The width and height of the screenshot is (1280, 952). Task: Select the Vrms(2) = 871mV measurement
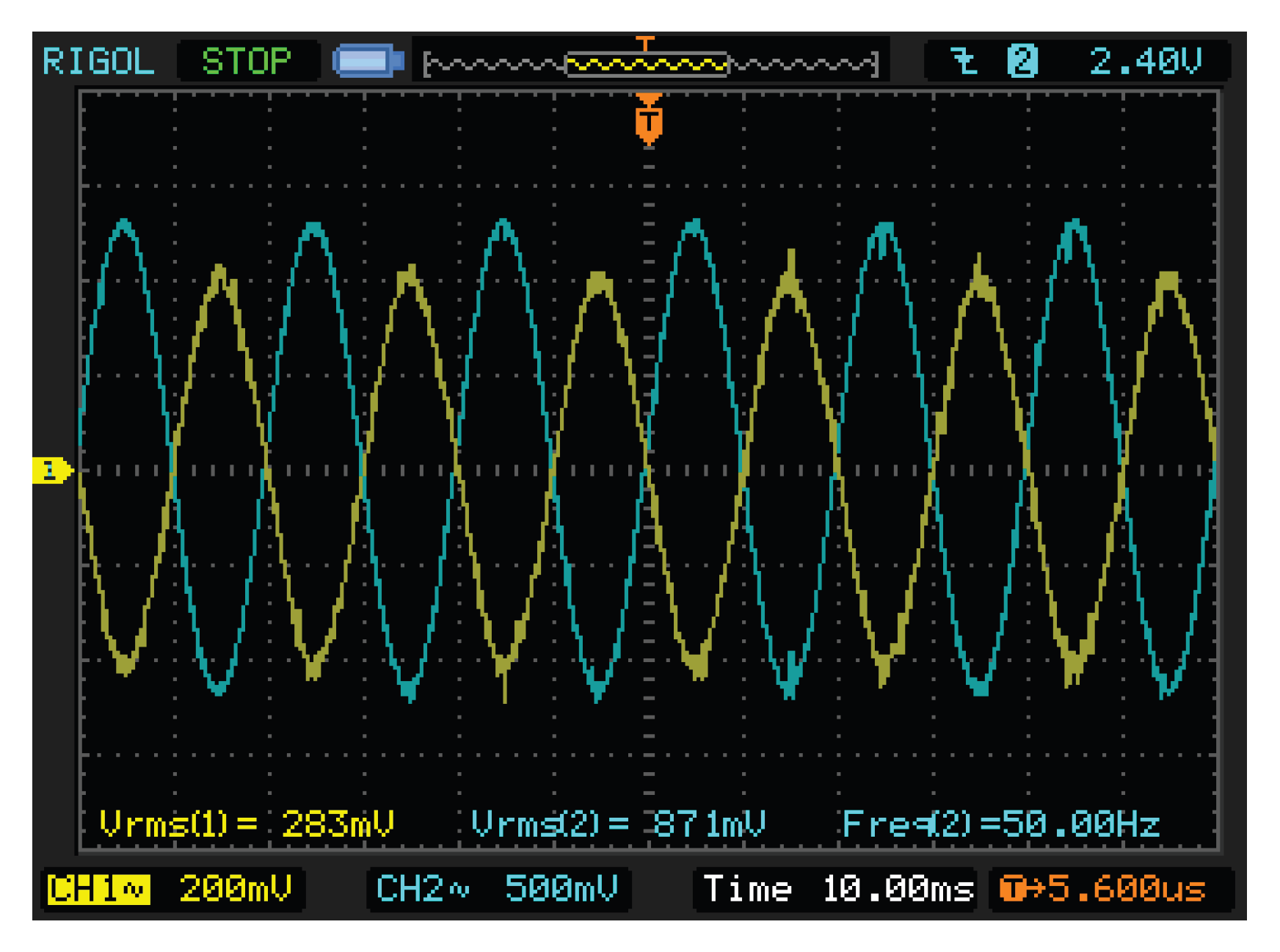click(618, 824)
